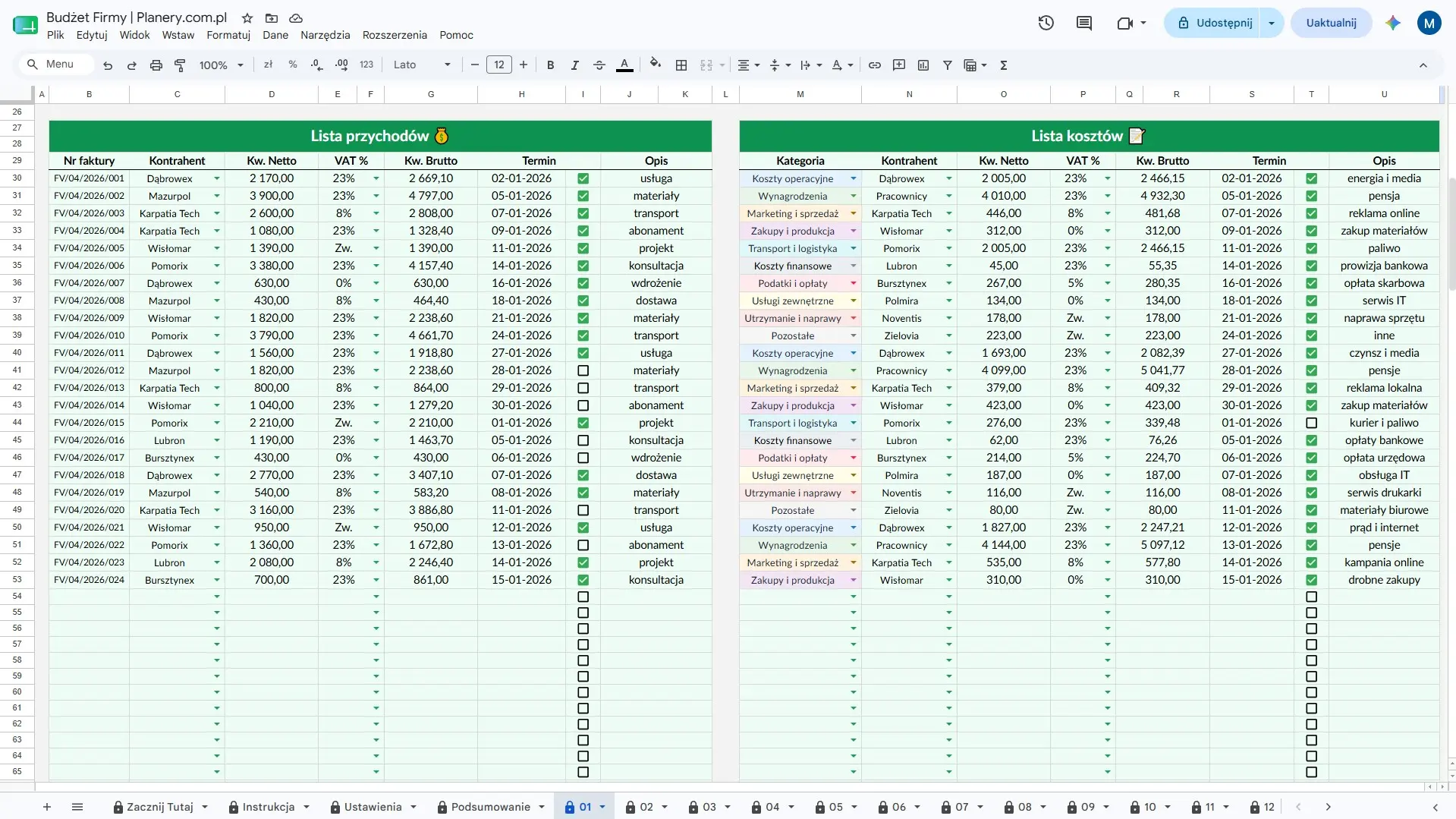Open the Formatuj menu

point(228,35)
